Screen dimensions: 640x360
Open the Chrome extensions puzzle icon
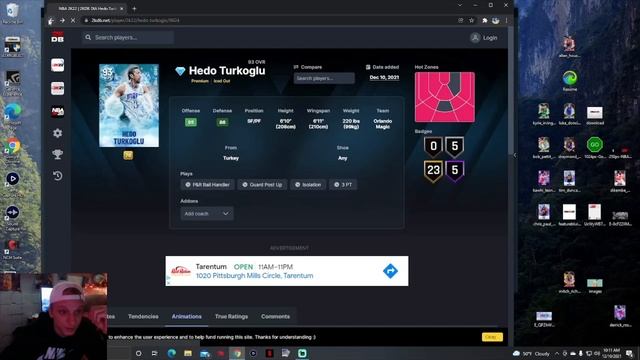click(x=484, y=20)
